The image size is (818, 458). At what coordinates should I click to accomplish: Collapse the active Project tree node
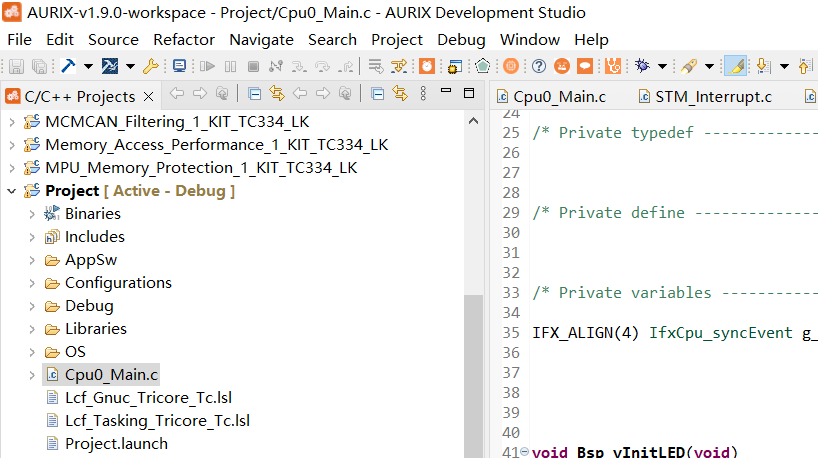pyautogui.click(x=11, y=191)
